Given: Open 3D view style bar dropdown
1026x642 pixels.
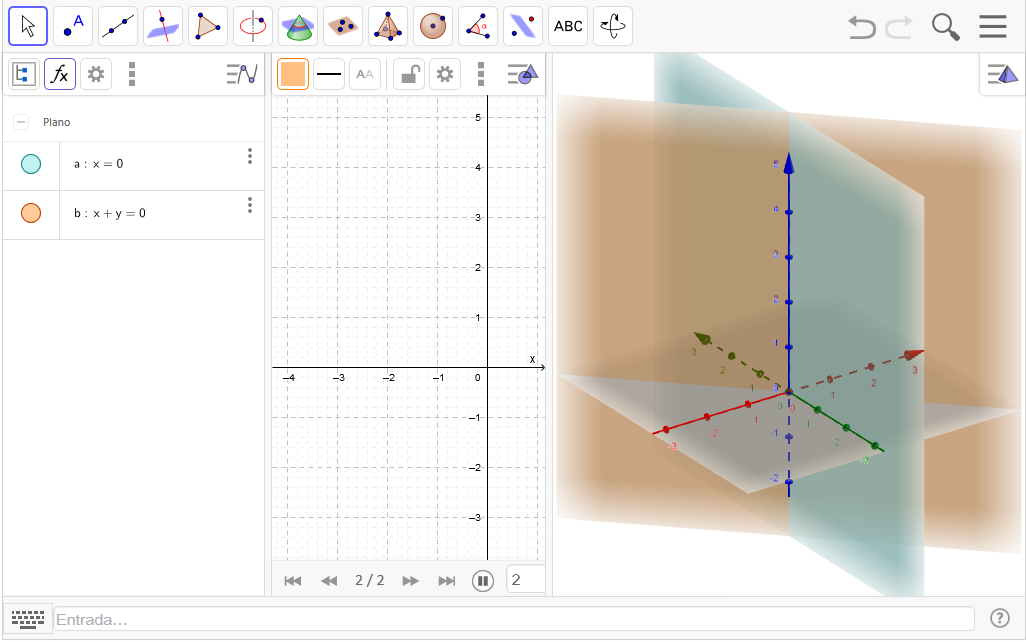Looking at the screenshot, I should 1001,74.
